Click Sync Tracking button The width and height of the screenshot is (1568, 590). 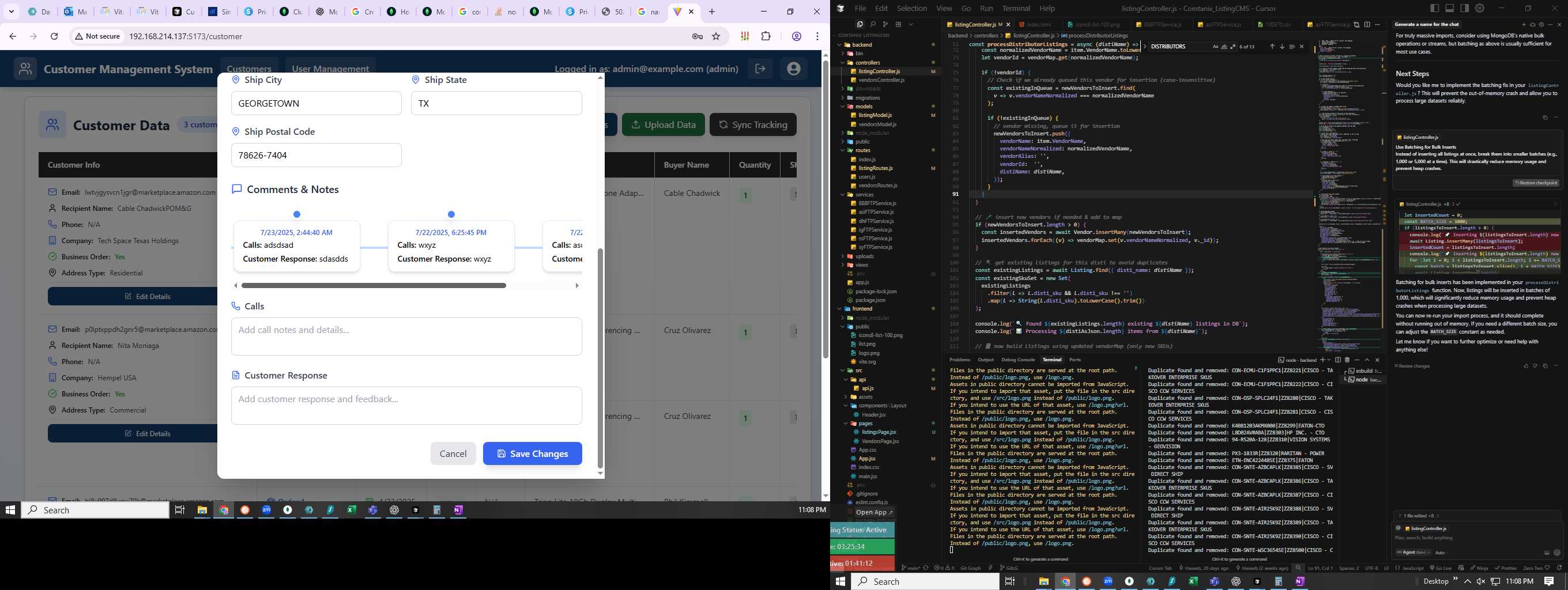pos(753,124)
